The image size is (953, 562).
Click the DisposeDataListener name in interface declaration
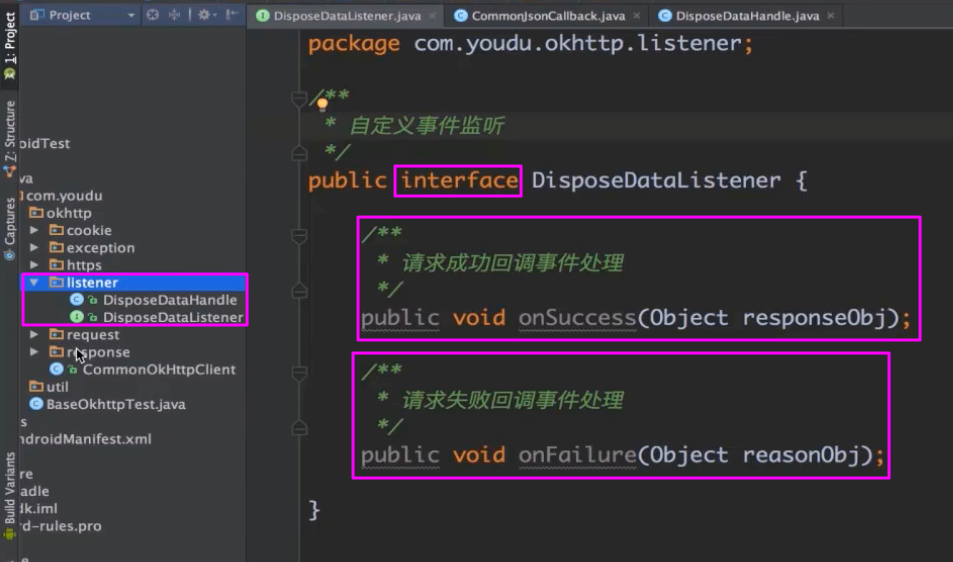click(x=656, y=180)
